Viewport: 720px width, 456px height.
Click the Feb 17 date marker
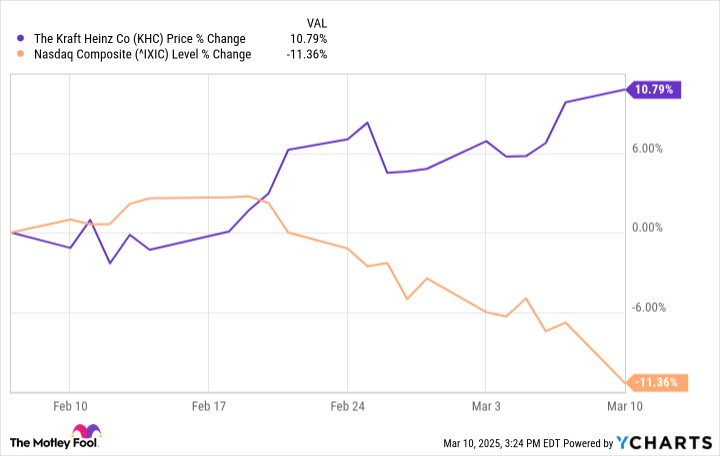click(x=208, y=407)
